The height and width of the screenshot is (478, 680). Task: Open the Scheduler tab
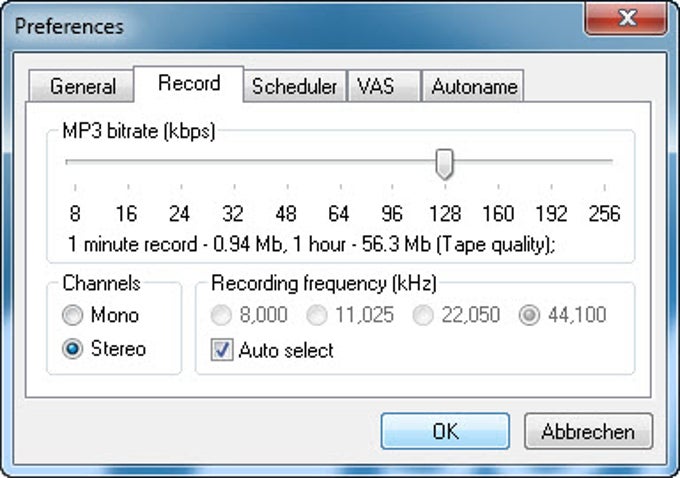pos(294,86)
